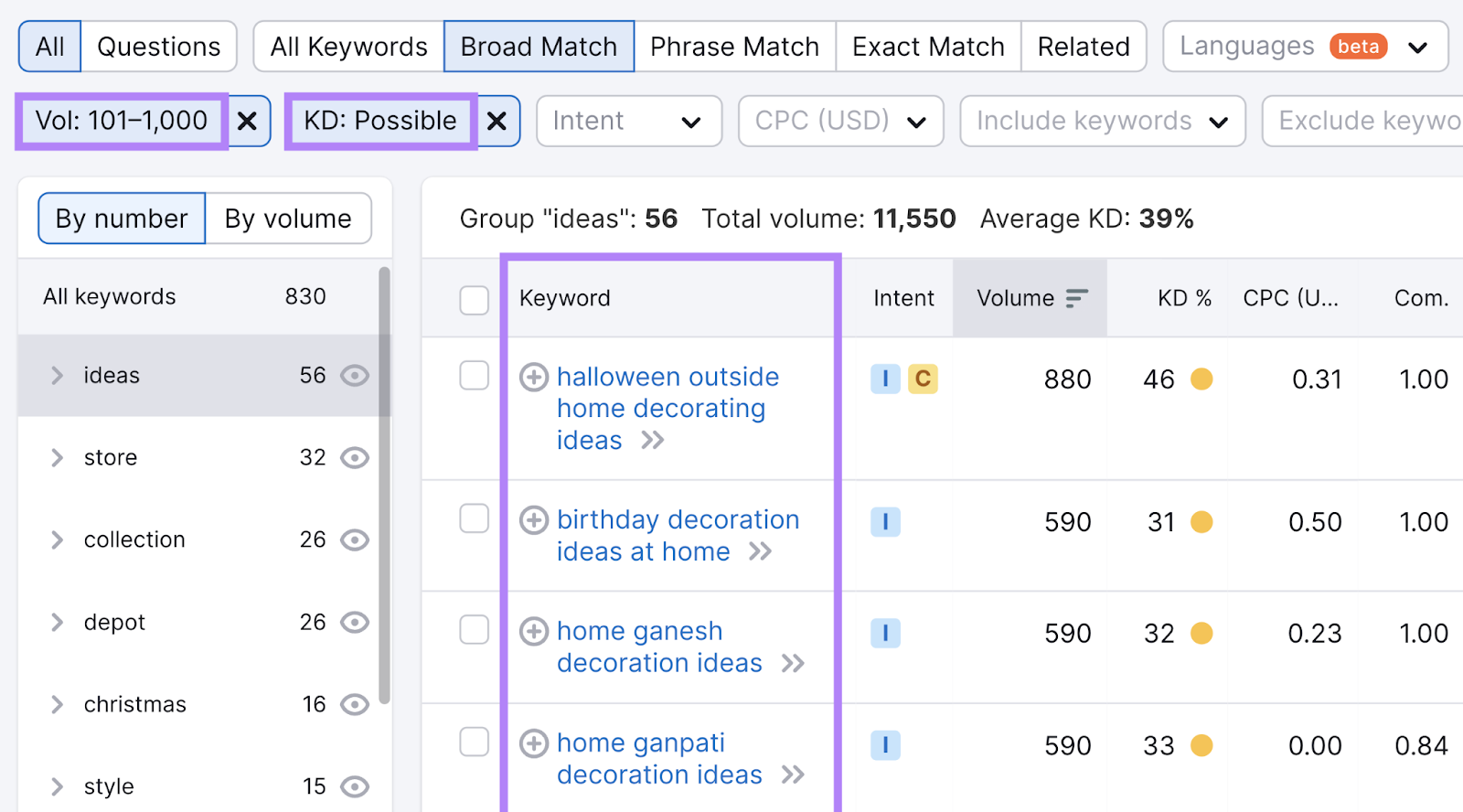Click Commercial intent badge for halloween row

click(923, 379)
